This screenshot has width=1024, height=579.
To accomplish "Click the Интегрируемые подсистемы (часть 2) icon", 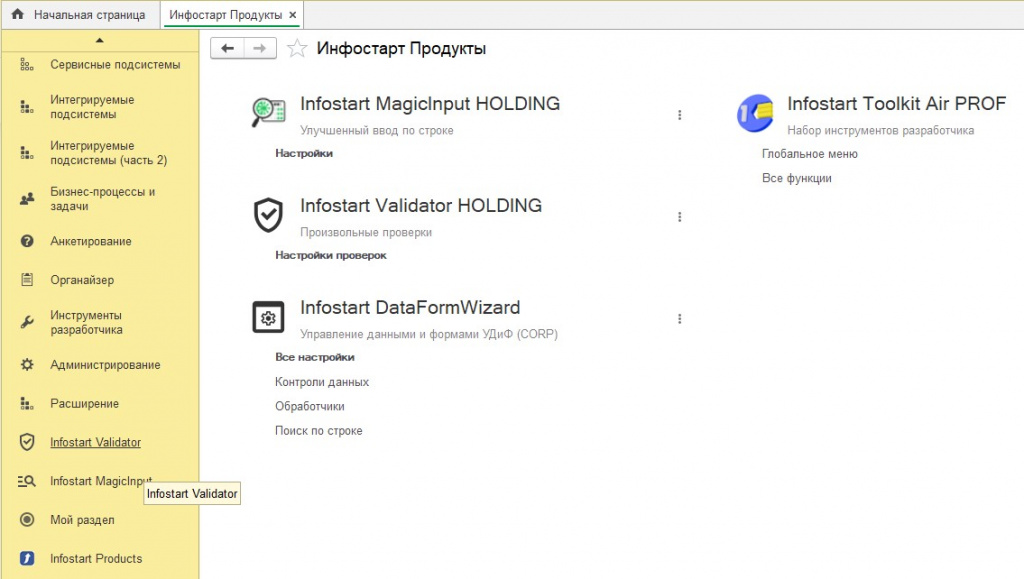I will coord(27,153).
